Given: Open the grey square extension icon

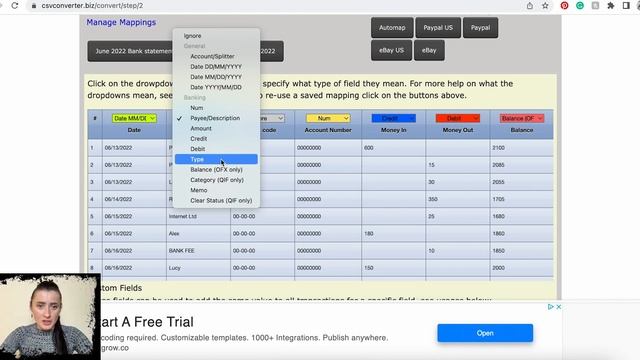Looking at the screenshot, I should pyautogui.click(x=596, y=6).
